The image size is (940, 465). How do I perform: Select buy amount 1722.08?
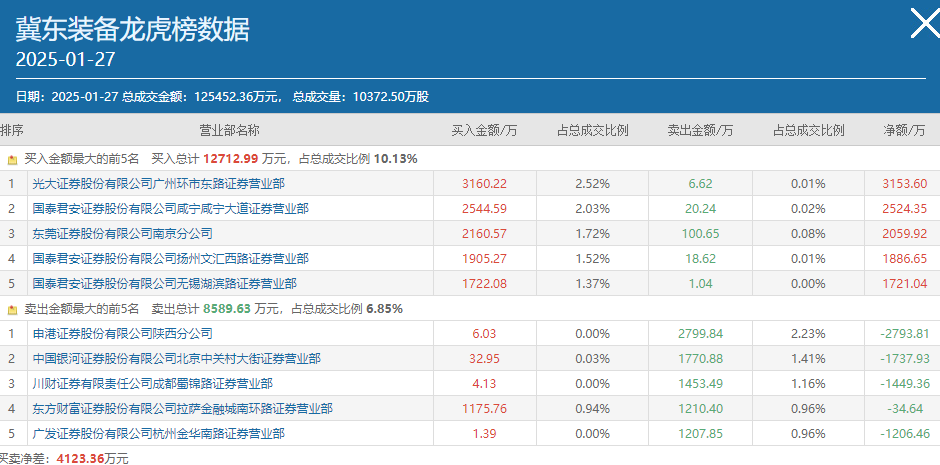pos(484,283)
